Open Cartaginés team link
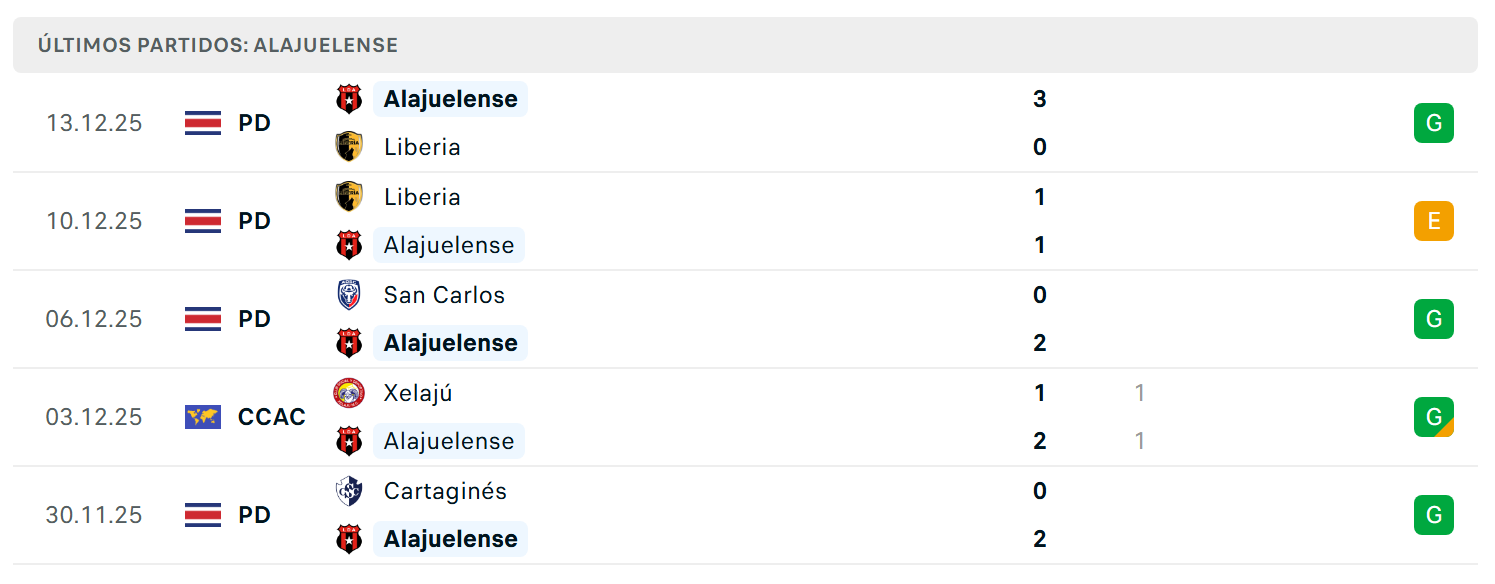The height and width of the screenshot is (584, 1495). (x=445, y=491)
